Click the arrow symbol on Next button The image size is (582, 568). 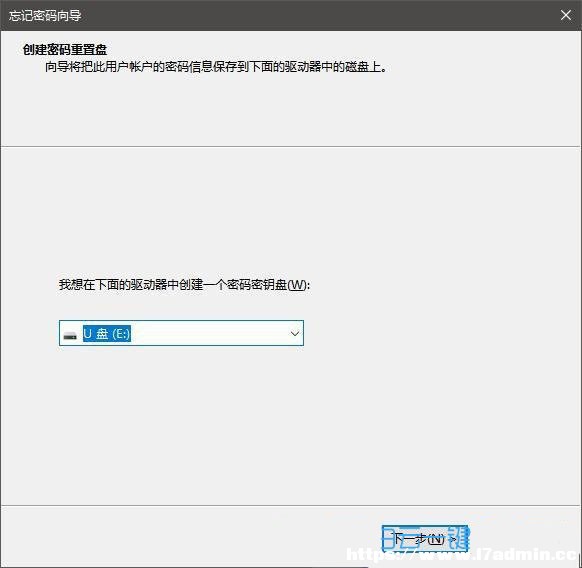point(453,539)
